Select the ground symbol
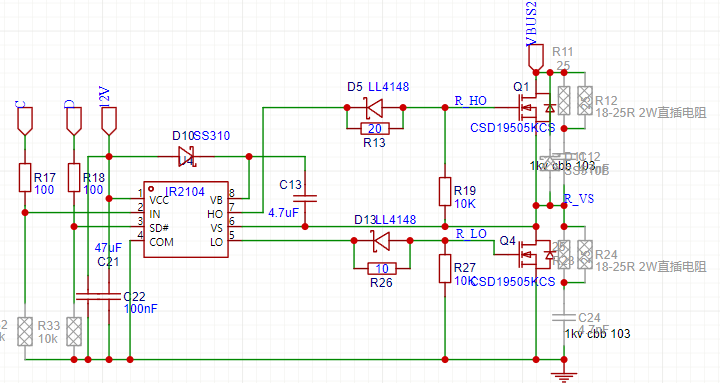The image size is (720, 383). (x=564, y=376)
